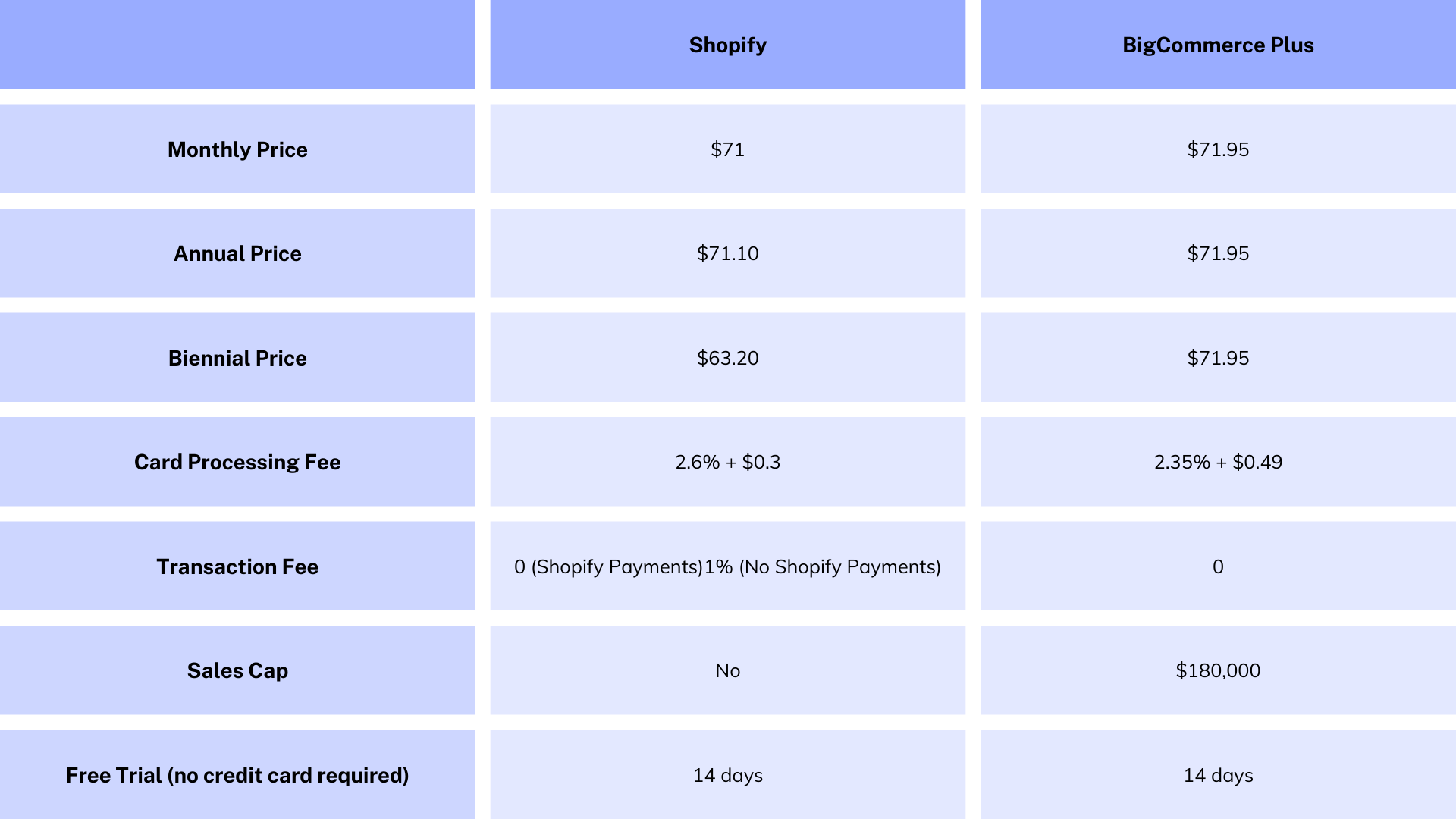Select the Card Processing Fee row label
Screen dimensions: 1456x819
[237, 461]
